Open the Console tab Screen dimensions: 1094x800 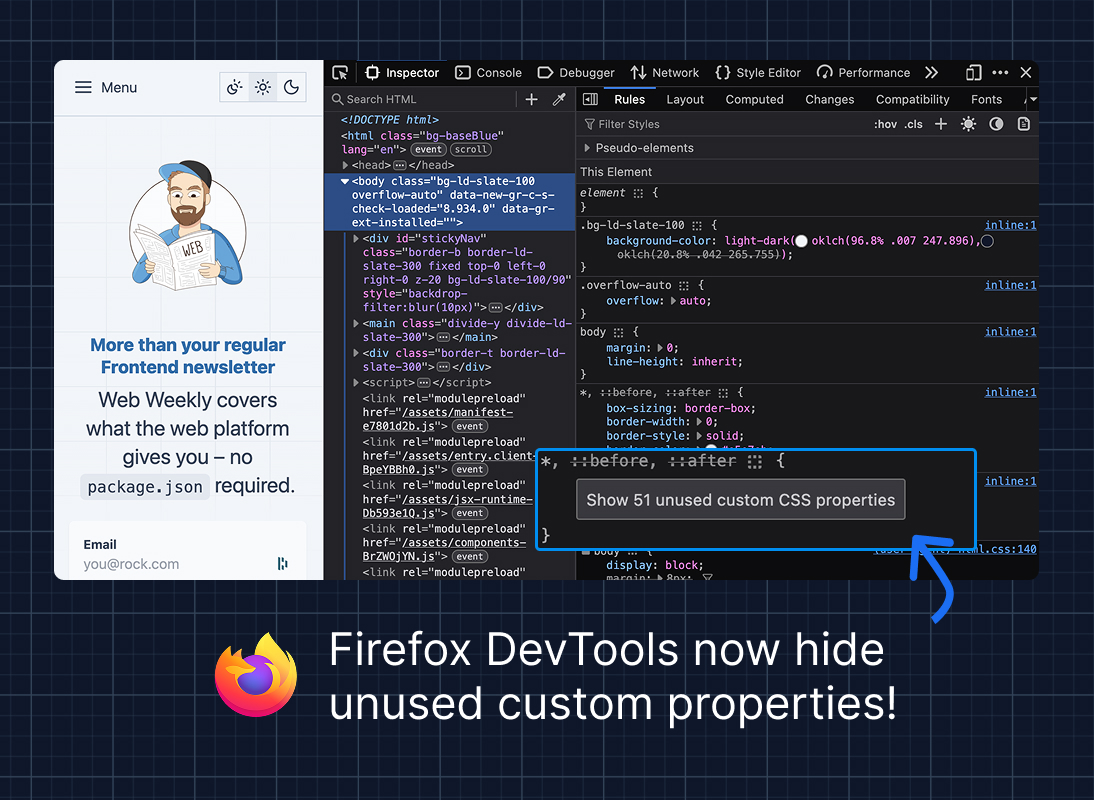[489, 72]
